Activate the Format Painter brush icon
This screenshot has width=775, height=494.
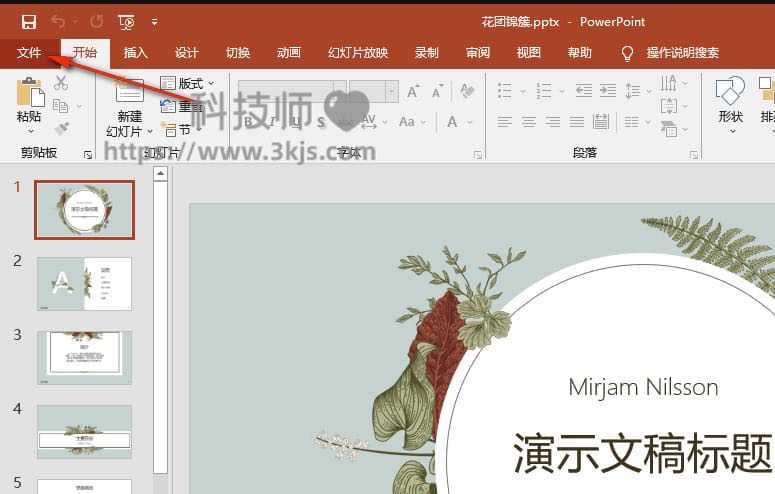pyautogui.click(x=62, y=129)
